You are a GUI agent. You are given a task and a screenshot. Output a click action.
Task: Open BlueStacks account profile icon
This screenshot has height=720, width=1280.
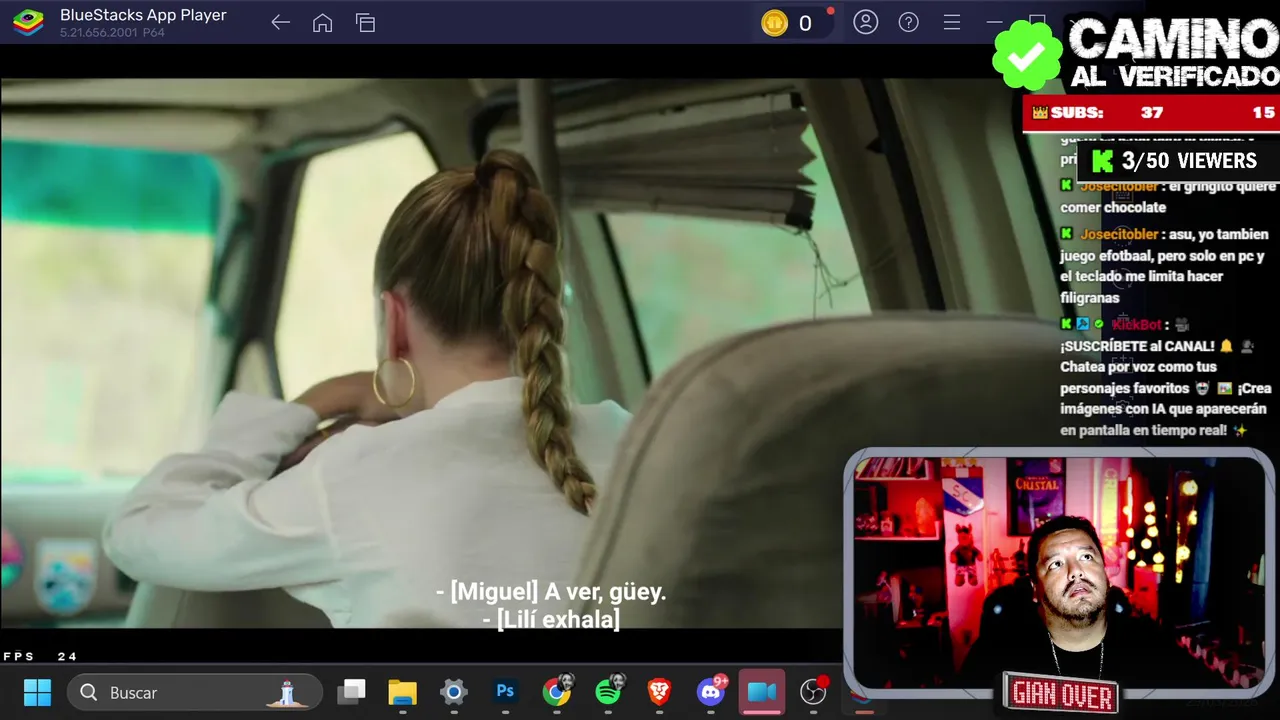[865, 22]
